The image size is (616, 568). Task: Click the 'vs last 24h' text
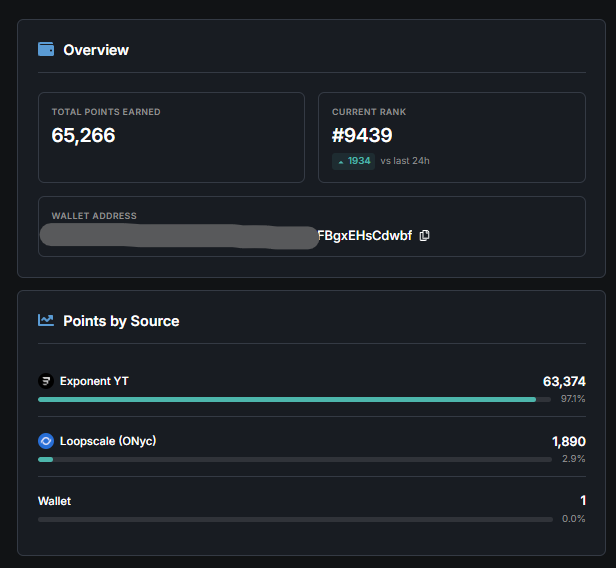tap(405, 161)
